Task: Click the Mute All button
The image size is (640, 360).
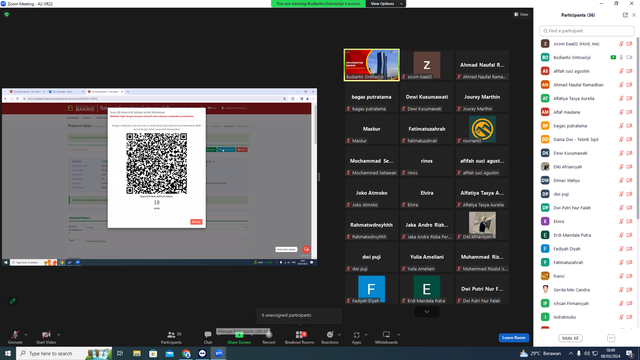Action: (x=570, y=338)
